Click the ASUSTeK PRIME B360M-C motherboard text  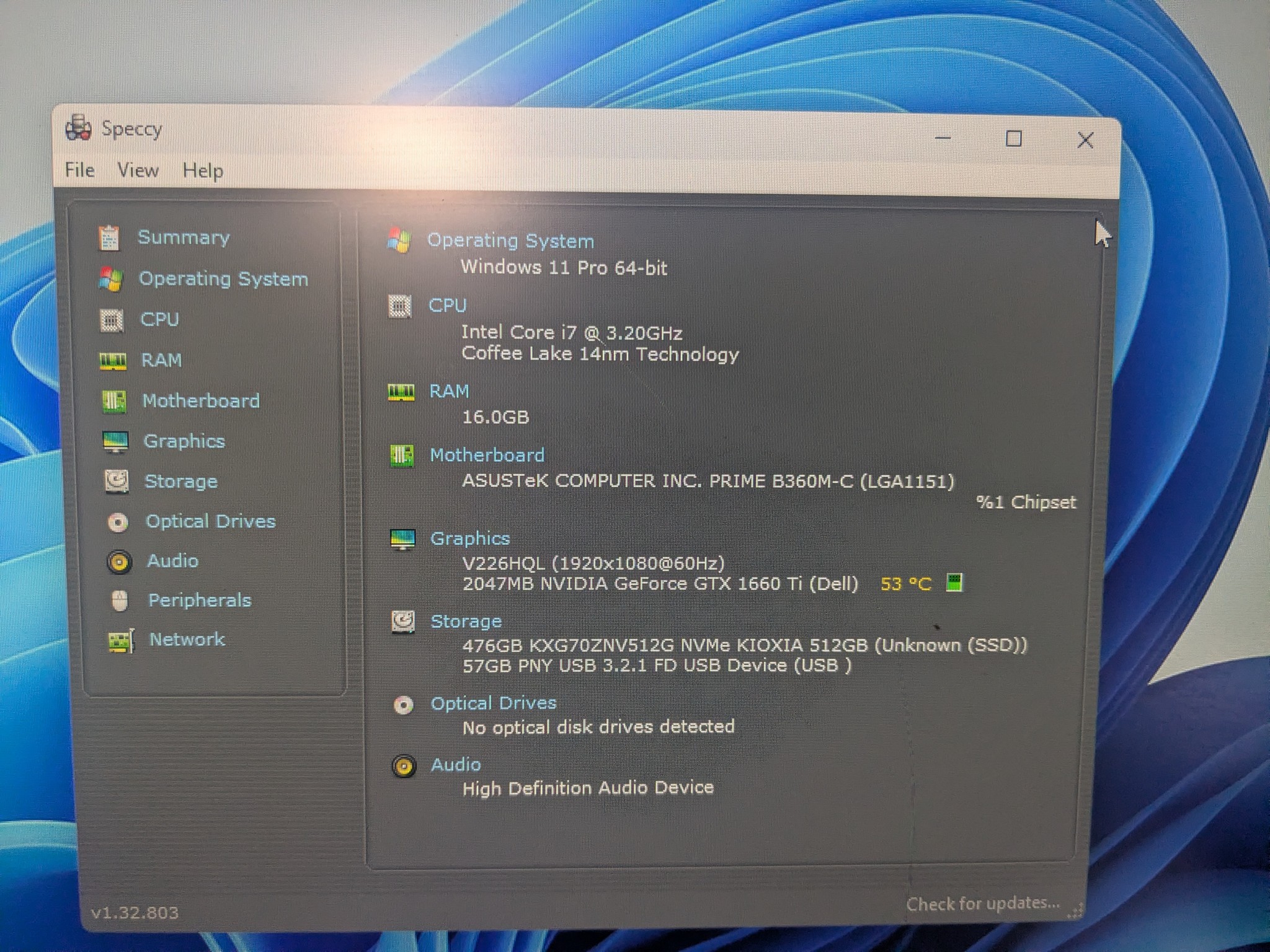(x=708, y=481)
